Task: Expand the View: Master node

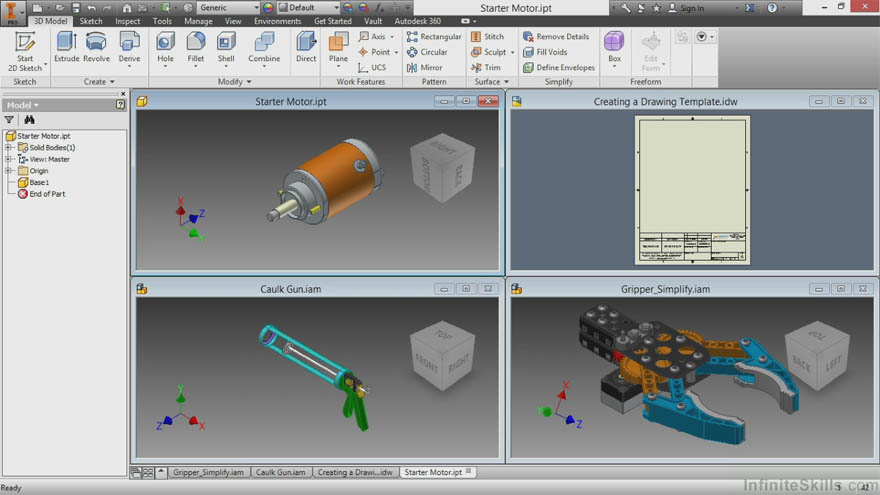Action: 8,159
